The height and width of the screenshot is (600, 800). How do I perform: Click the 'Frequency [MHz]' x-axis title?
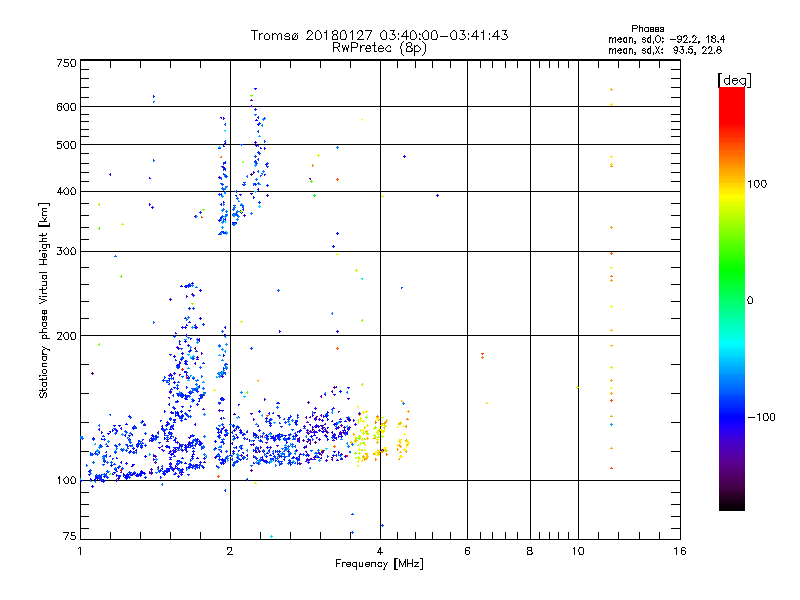(x=379, y=564)
